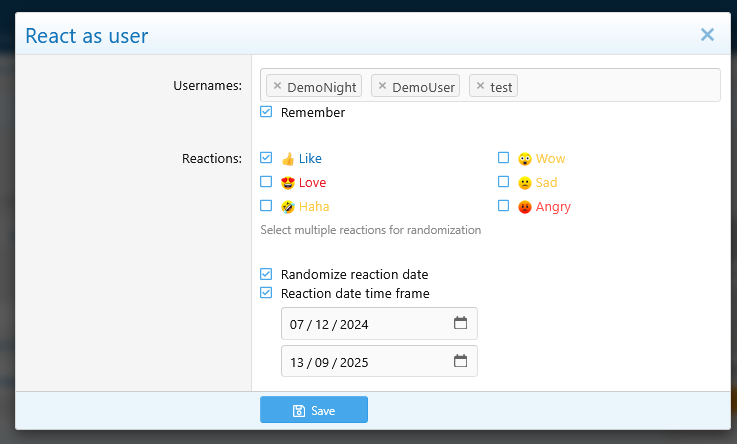Disable Randomize reaction date option
The width and height of the screenshot is (737, 444).
point(266,274)
